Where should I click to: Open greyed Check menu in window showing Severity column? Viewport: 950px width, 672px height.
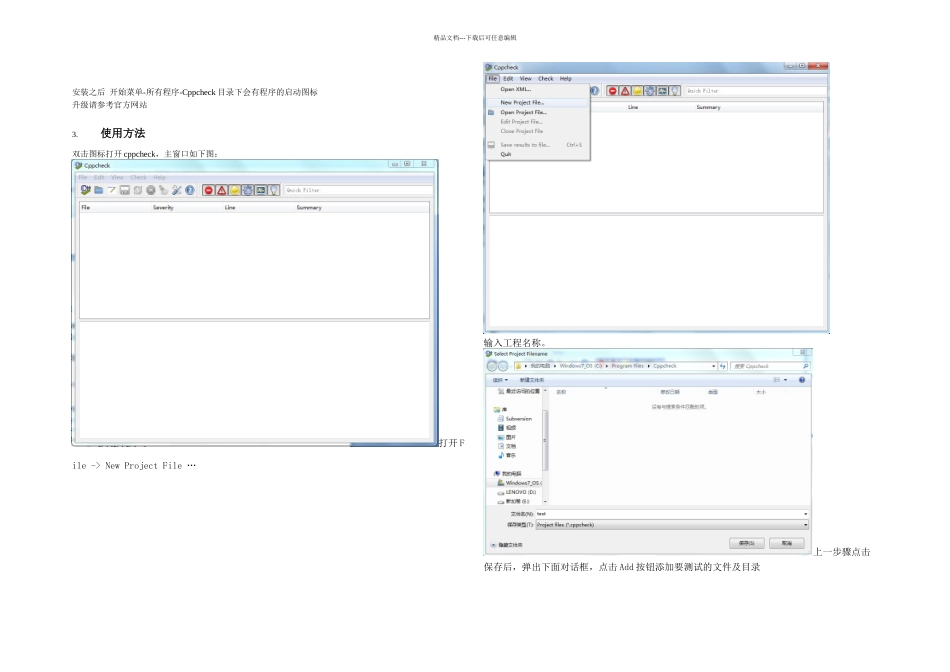[139, 178]
